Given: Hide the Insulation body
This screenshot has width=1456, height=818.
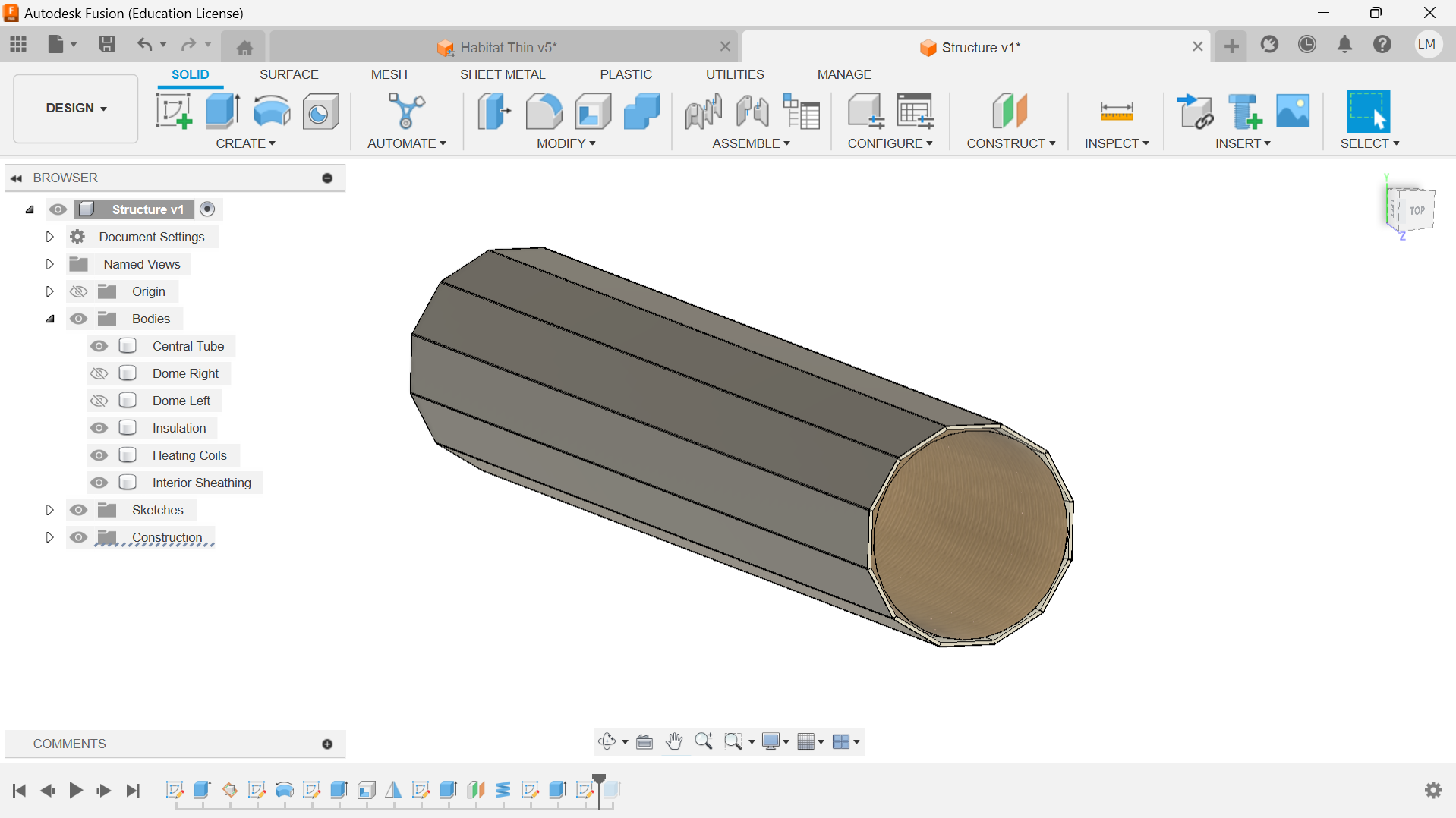Looking at the screenshot, I should 99,428.
